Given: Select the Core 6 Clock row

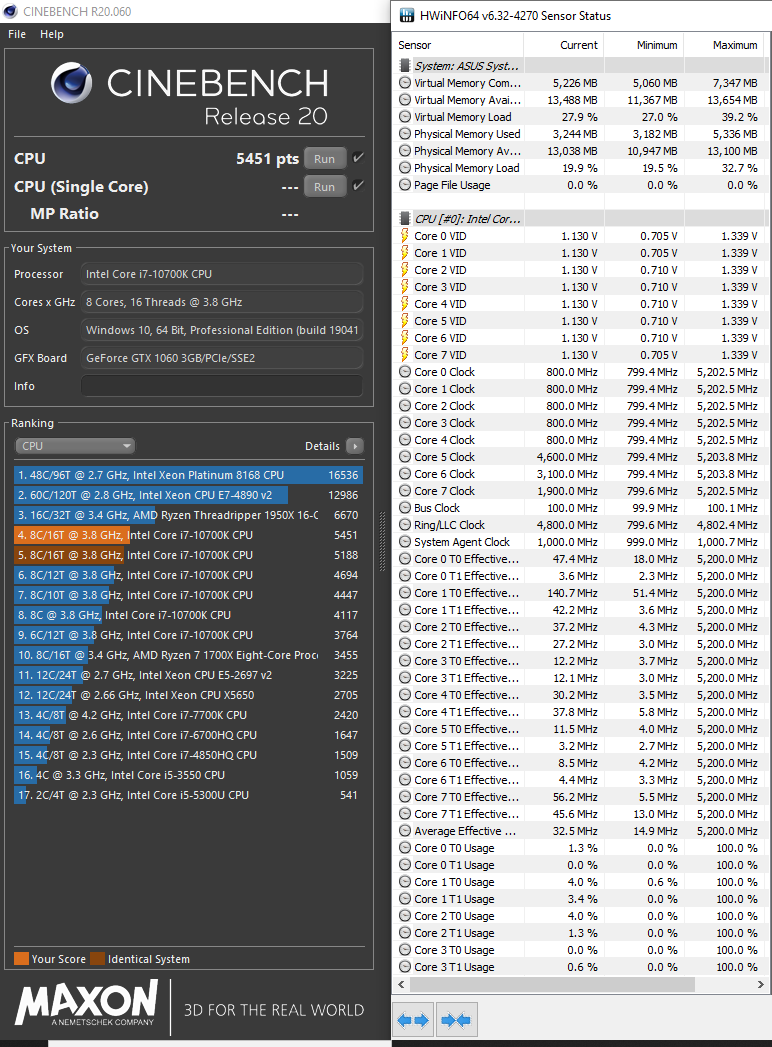Looking at the screenshot, I should (x=579, y=474).
